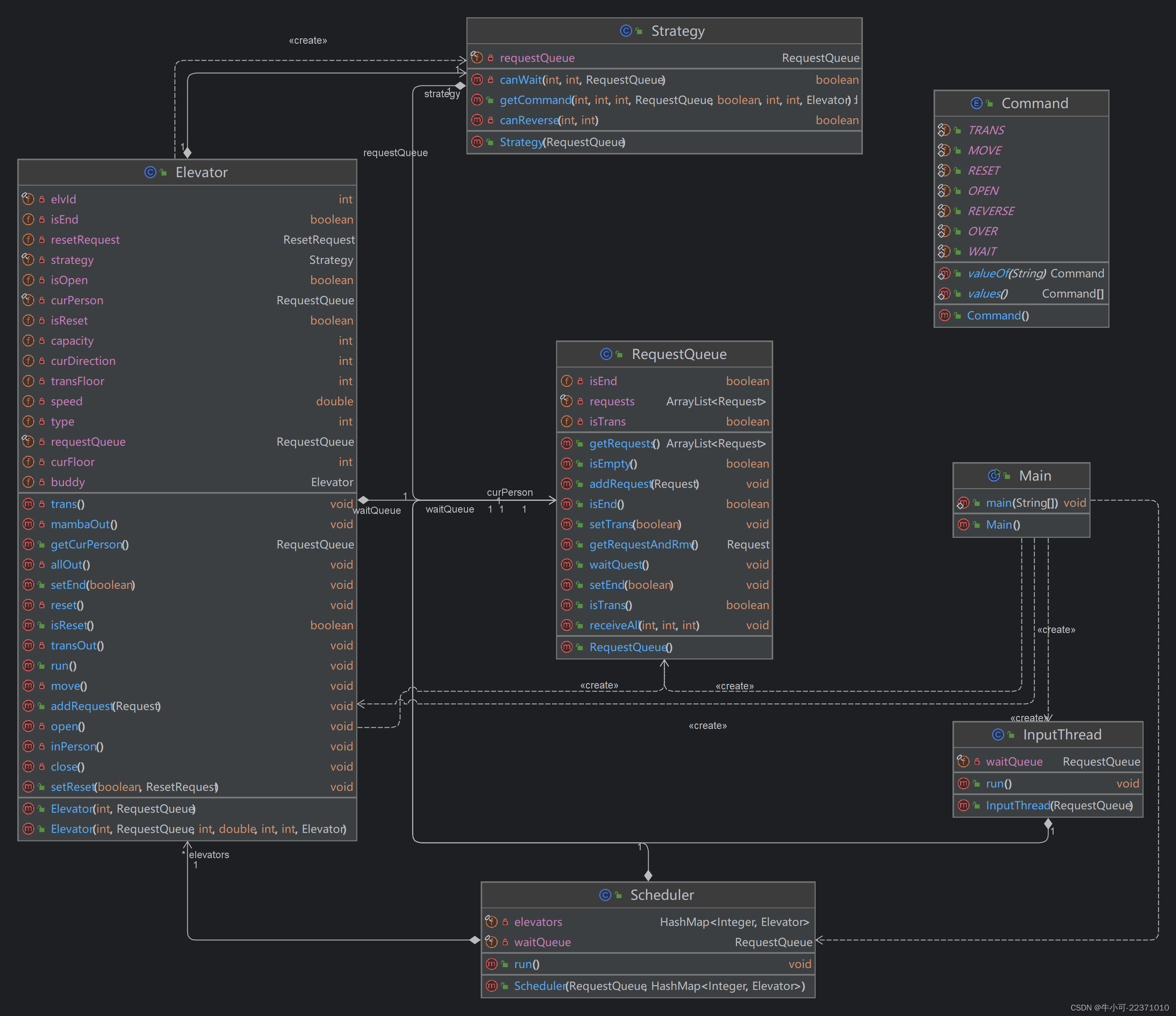Click the class icon beside Elevator title

point(150,172)
